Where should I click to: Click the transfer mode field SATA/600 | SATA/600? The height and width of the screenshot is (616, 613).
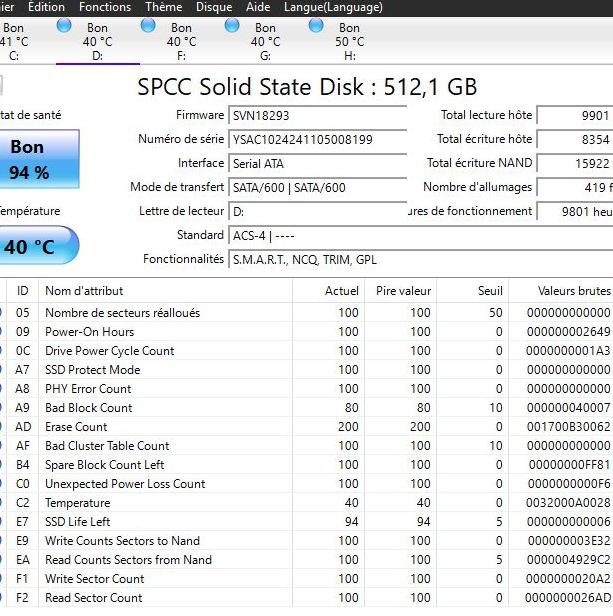318,187
